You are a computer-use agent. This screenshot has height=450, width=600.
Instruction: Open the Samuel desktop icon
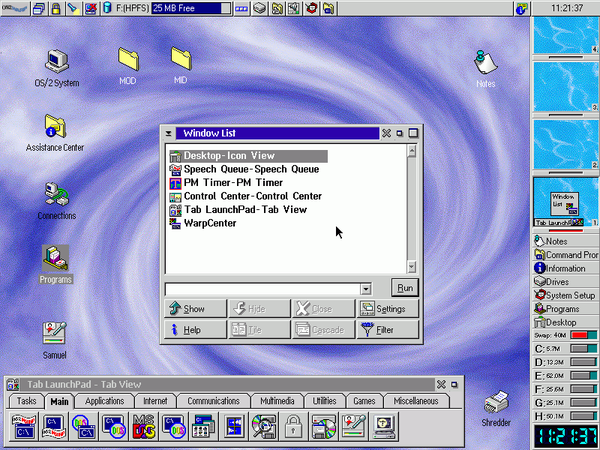click(x=55, y=333)
